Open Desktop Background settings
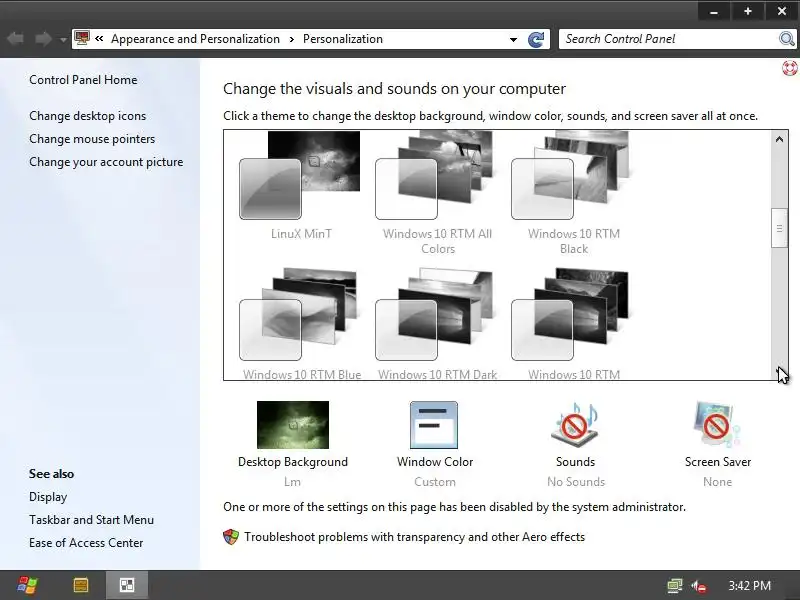Screen dimensions: 800x600 click(x=293, y=444)
